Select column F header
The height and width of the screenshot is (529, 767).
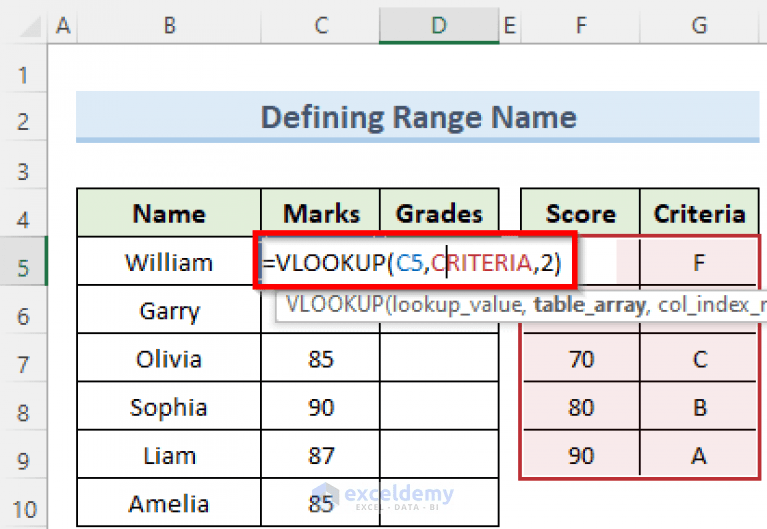point(581,25)
